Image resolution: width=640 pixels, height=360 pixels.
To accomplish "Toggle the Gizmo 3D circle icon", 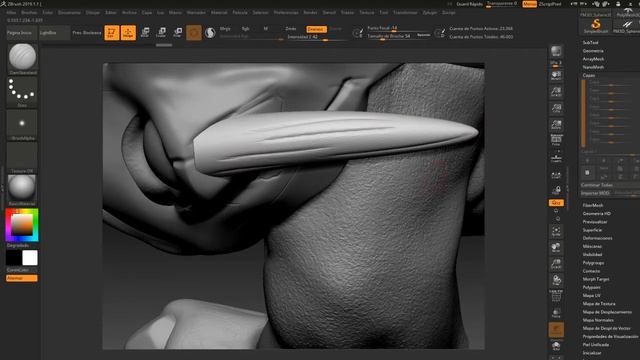I will pos(194,33).
